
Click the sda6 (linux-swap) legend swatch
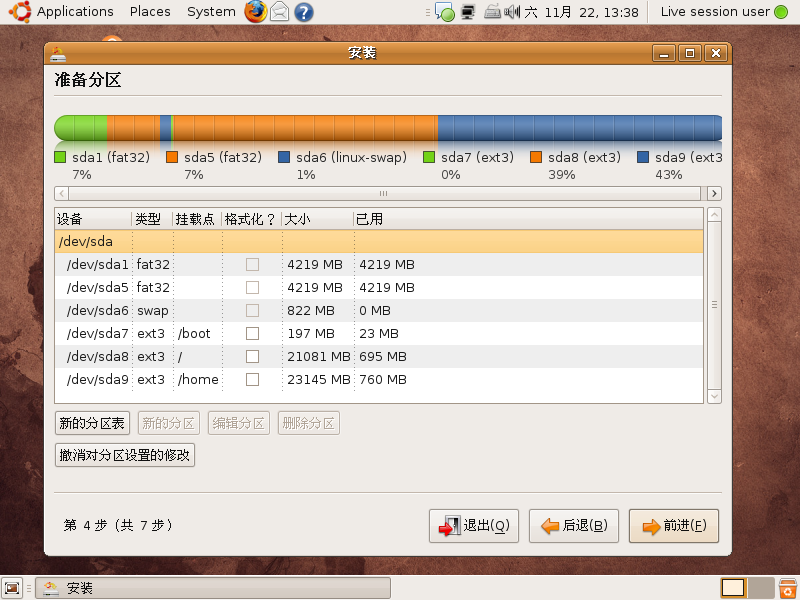pyautogui.click(x=284, y=157)
